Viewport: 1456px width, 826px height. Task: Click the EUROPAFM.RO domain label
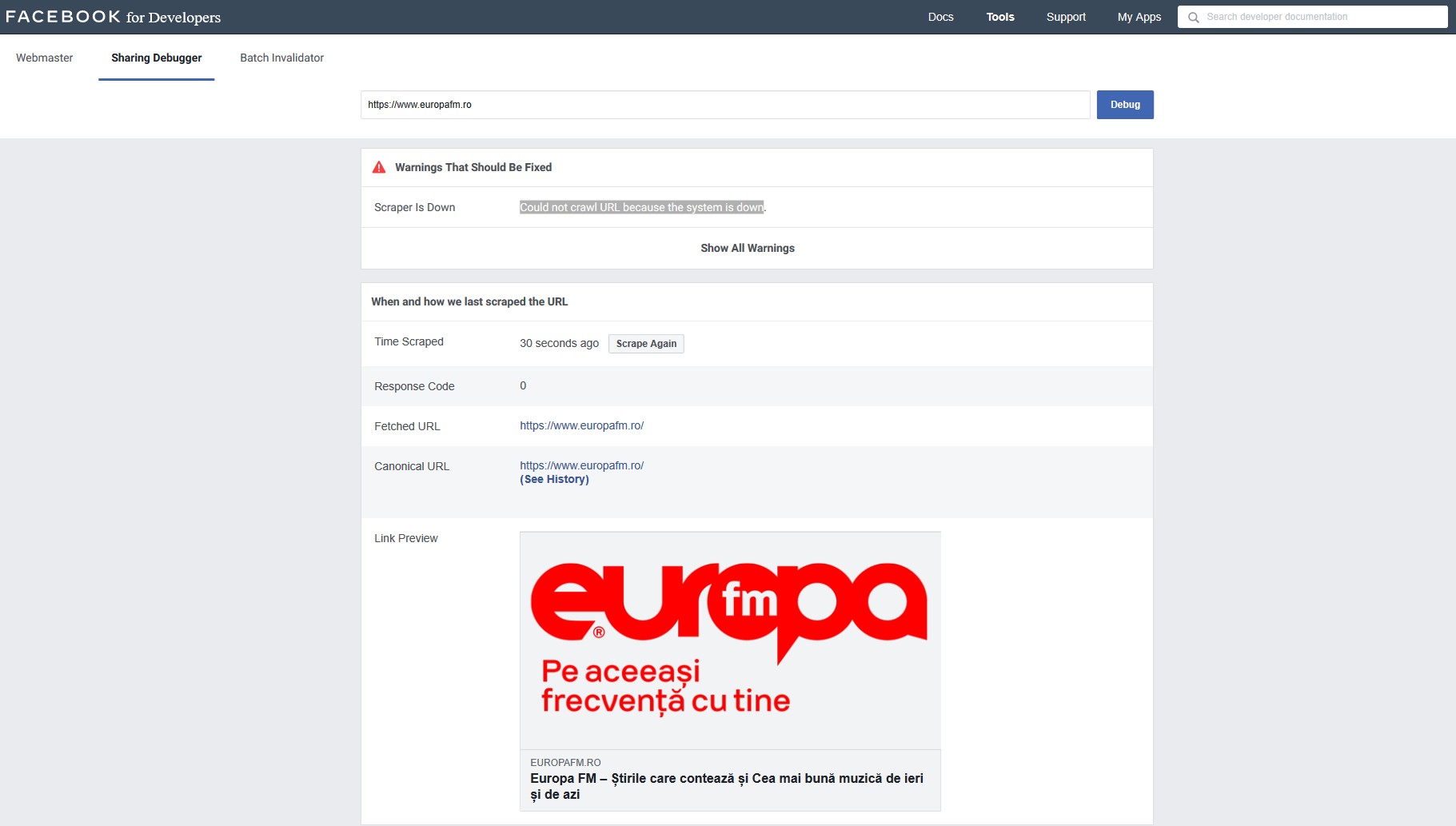point(565,763)
